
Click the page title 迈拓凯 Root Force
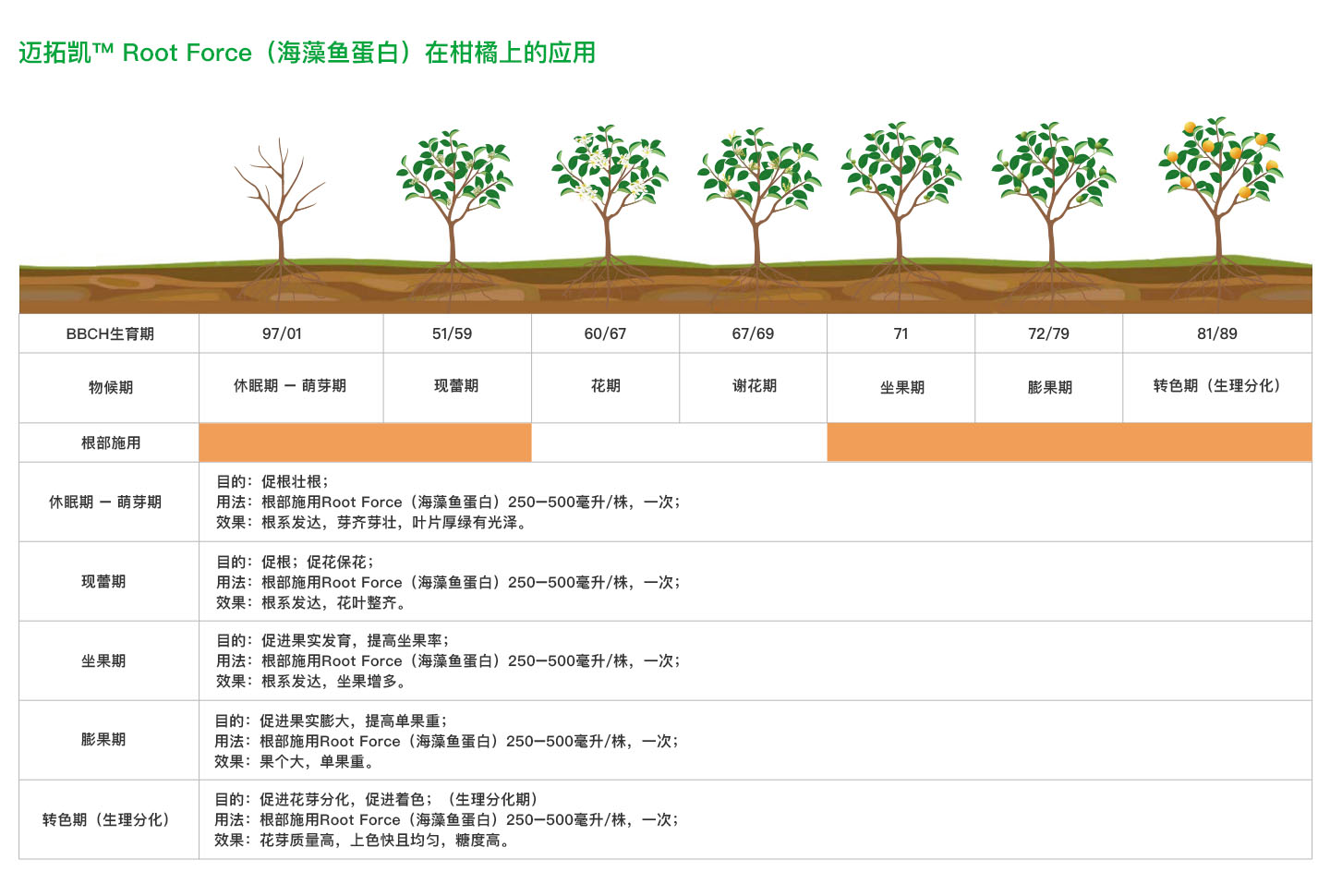click(x=307, y=53)
